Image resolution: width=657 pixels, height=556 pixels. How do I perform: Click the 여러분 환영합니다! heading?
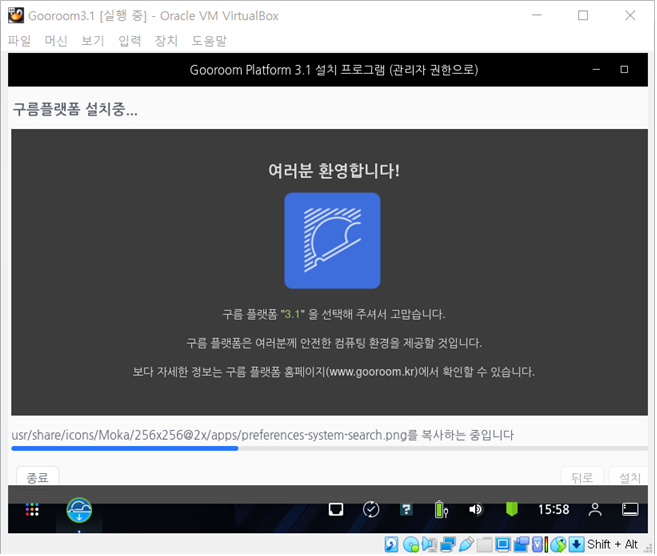pyautogui.click(x=334, y=171)
